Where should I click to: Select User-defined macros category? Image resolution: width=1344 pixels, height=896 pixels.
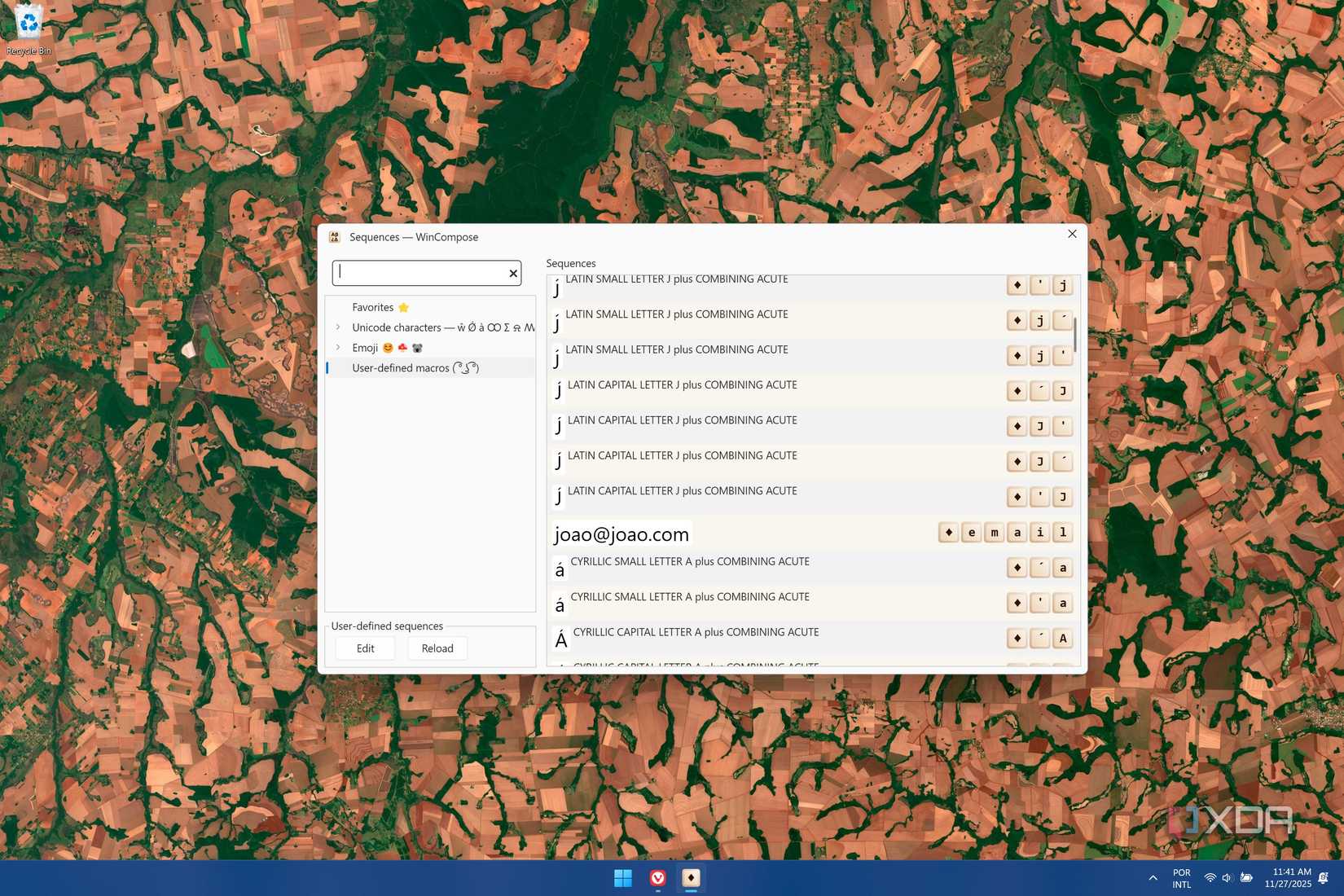401,368
